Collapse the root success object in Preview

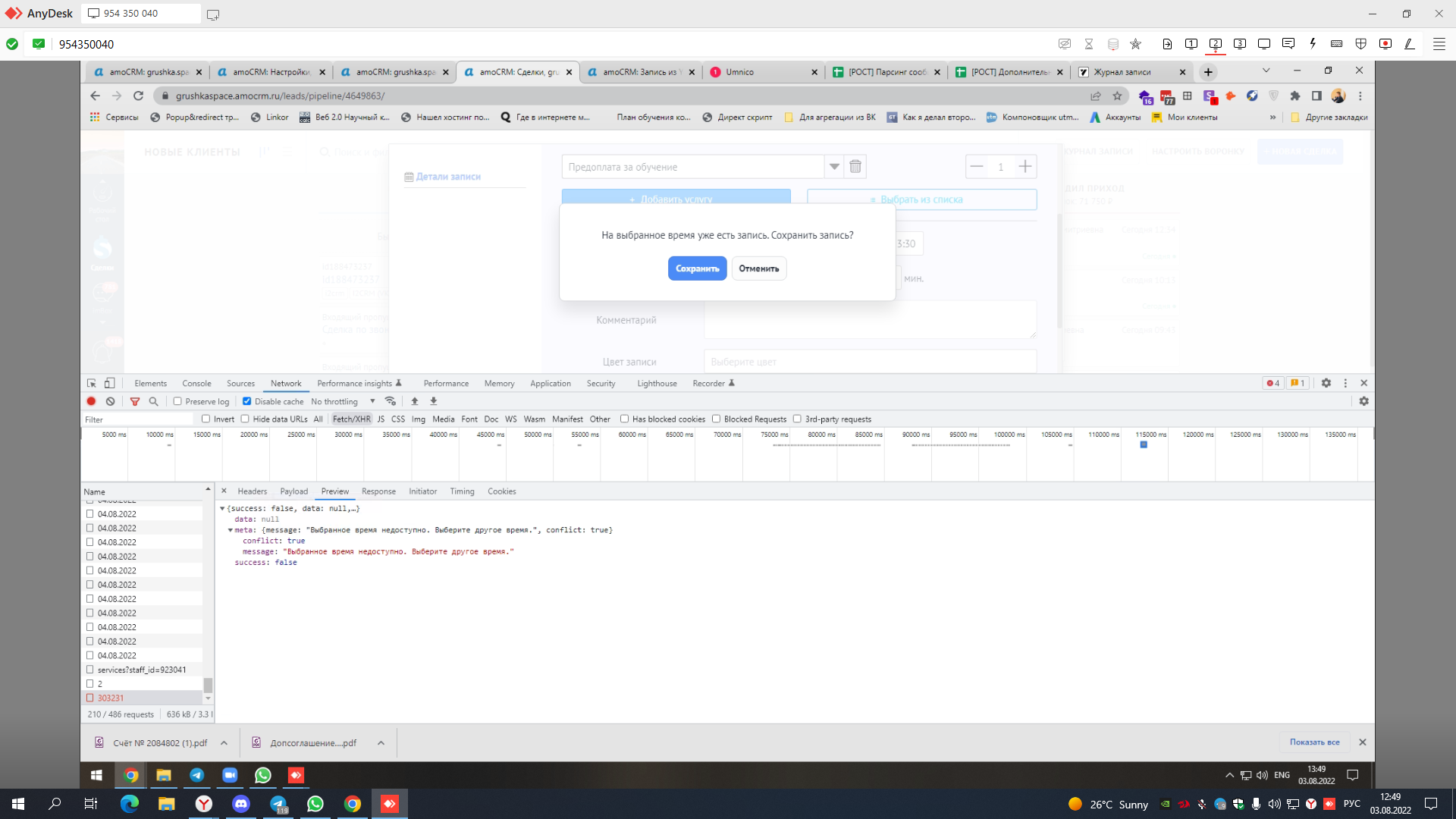[222, 509]
